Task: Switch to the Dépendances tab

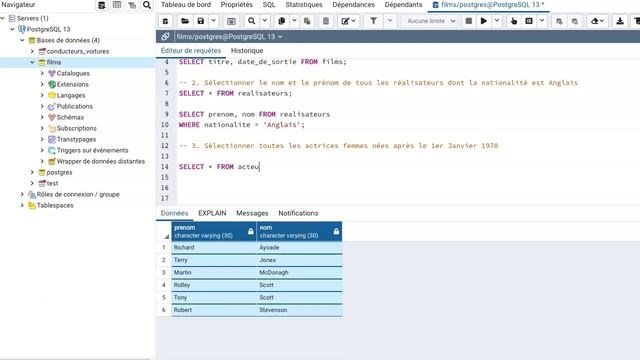Action: 353,5
